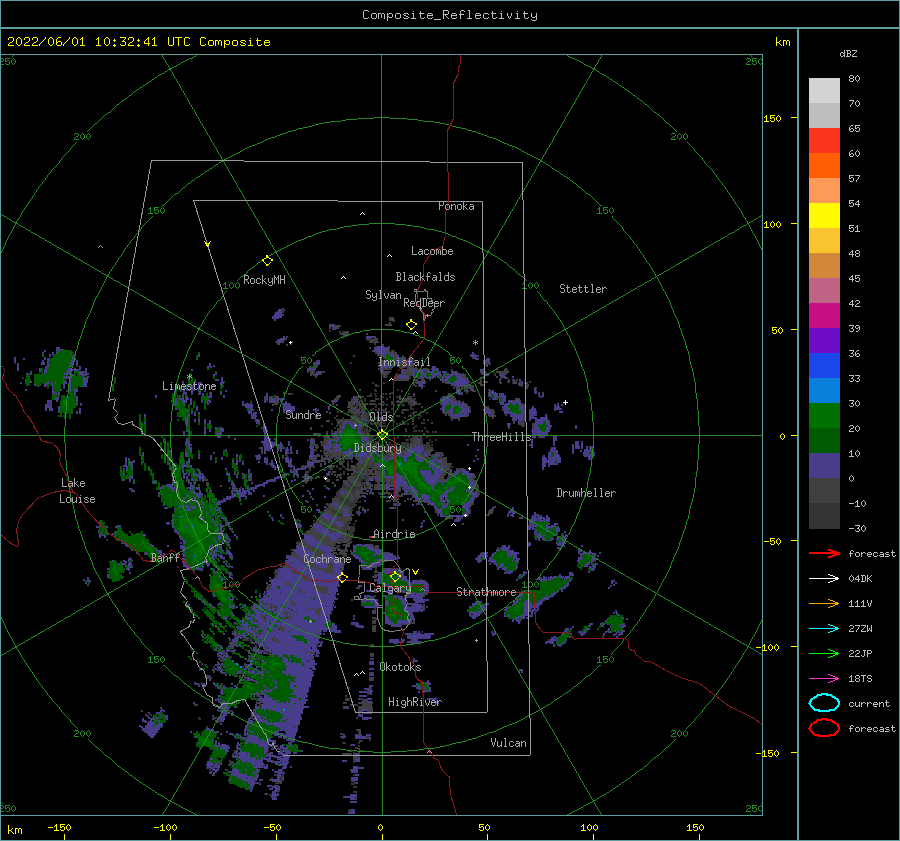Screen dimensions: 900x841
Task: Click the red forecast ellipse in legend
Action: click(x=824, y=728)
